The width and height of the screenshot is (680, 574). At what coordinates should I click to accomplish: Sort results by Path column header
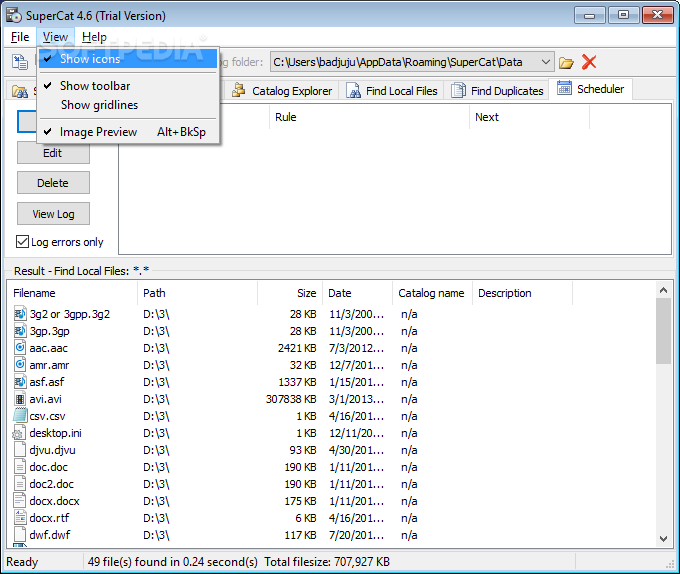point(197,293)
